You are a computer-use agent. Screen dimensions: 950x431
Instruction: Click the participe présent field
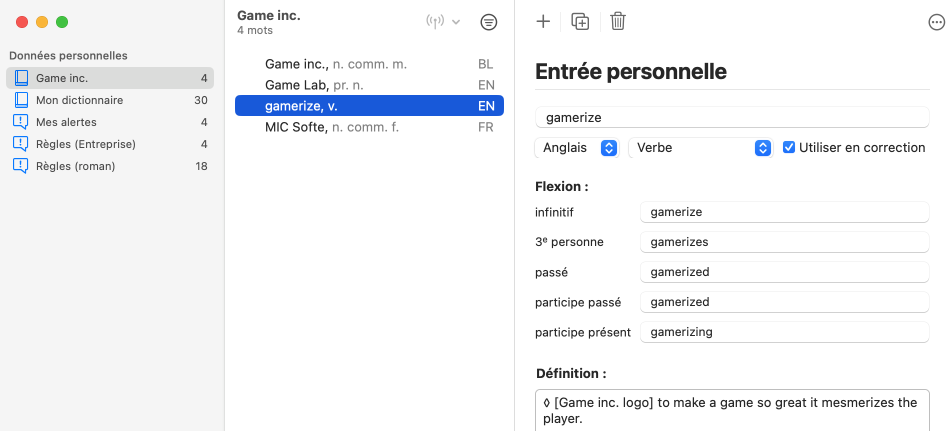tap(784, 332)
